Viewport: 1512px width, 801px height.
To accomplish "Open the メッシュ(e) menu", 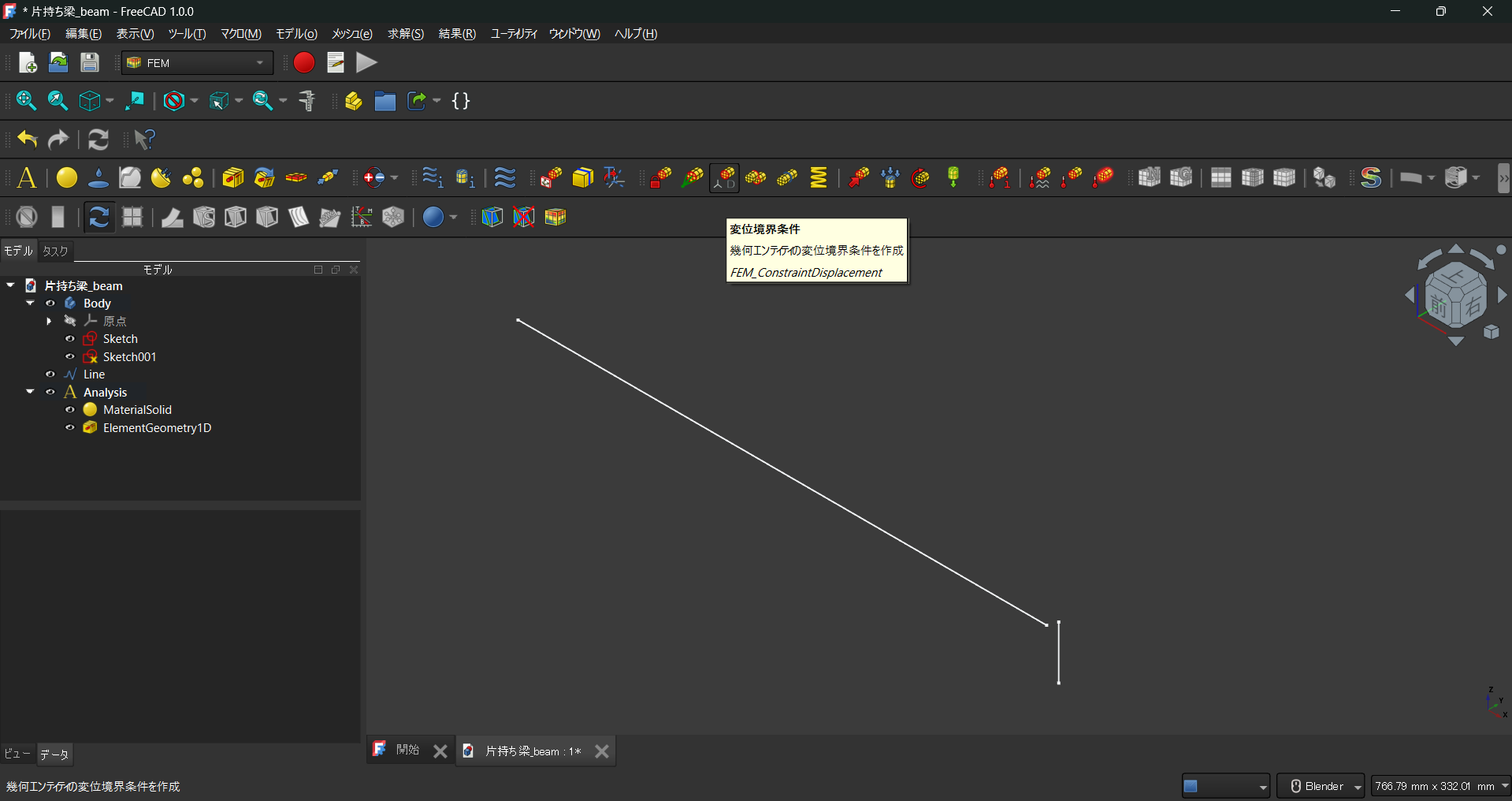I will click(x=352, y=34).
